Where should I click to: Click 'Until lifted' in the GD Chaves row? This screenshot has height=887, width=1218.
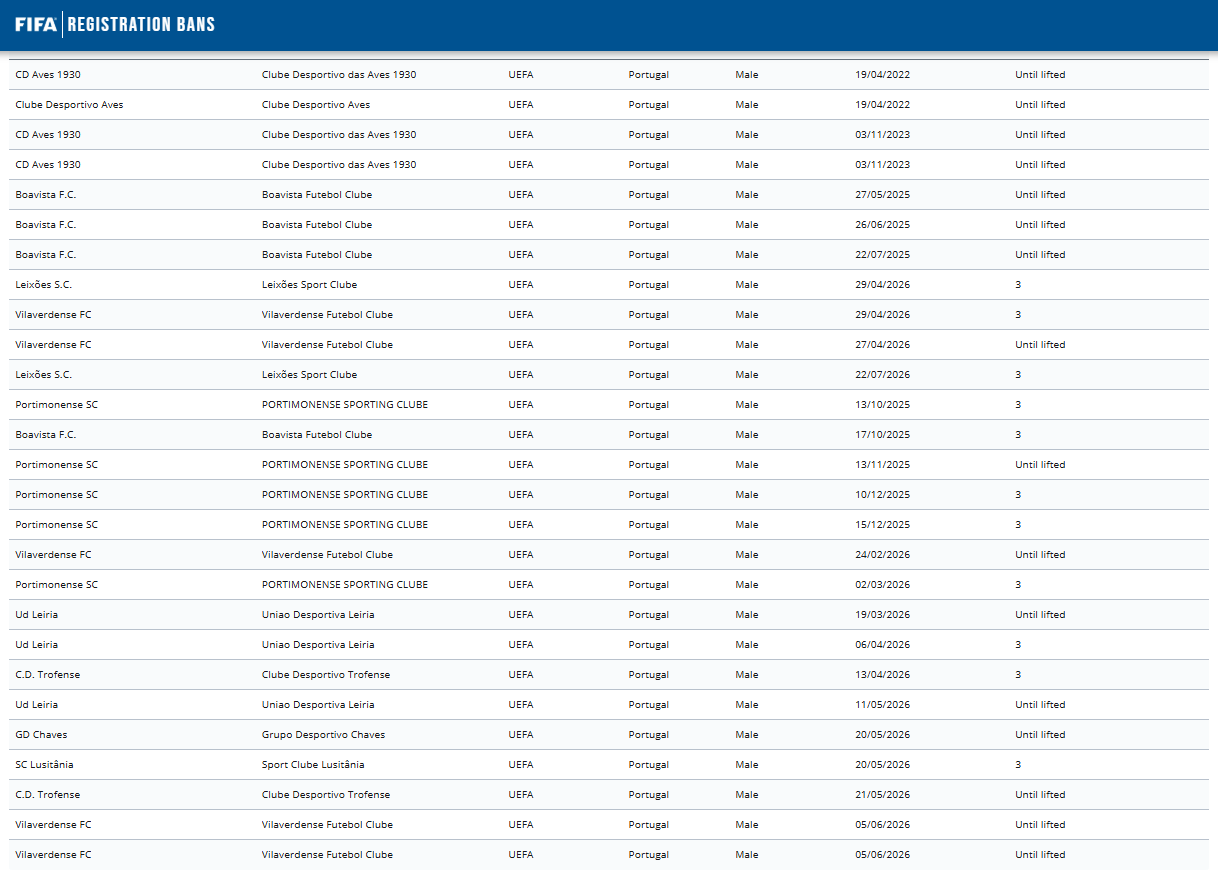1040,735
